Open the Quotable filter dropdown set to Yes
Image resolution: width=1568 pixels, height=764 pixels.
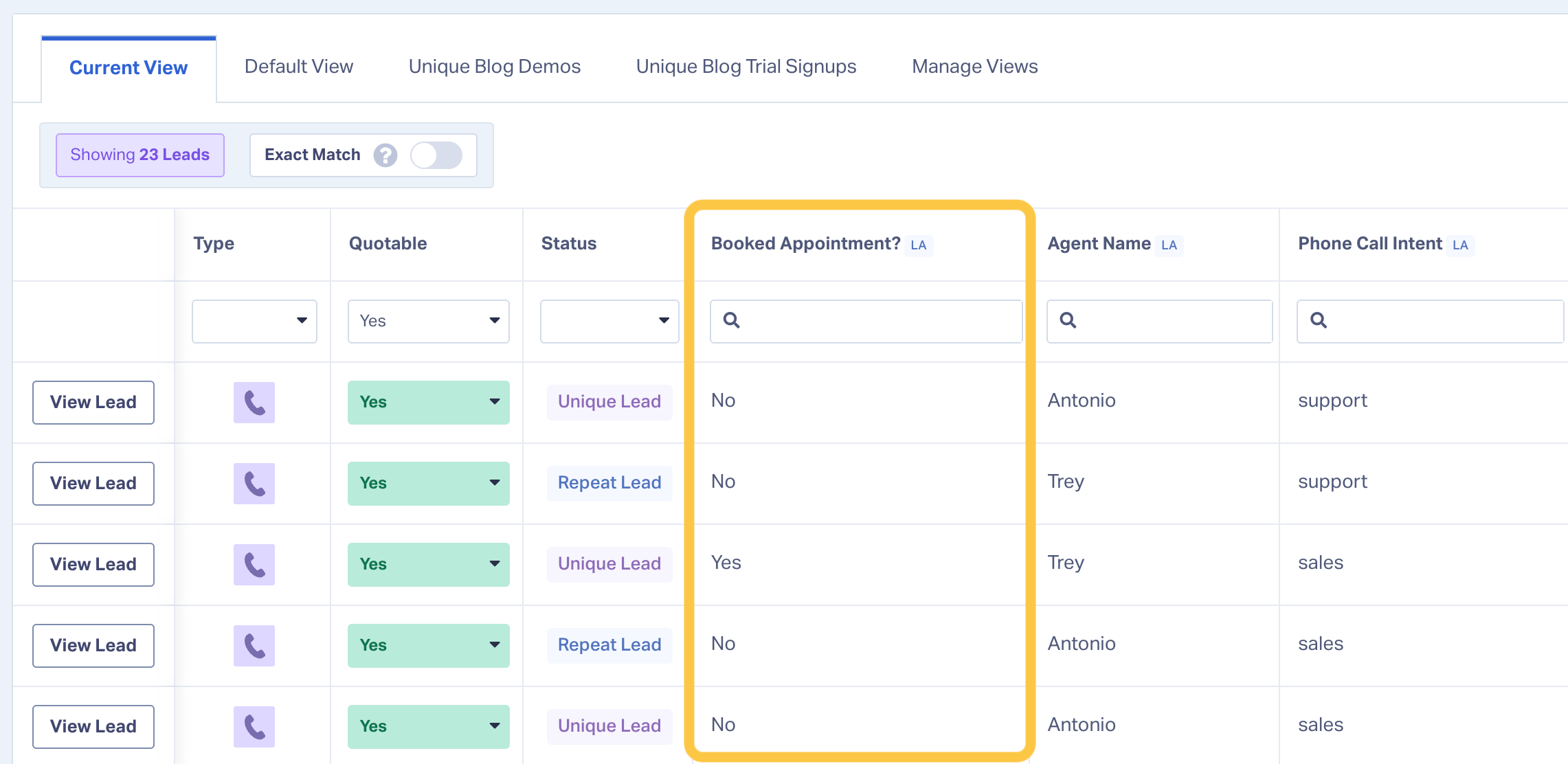[x=428, y=321]
